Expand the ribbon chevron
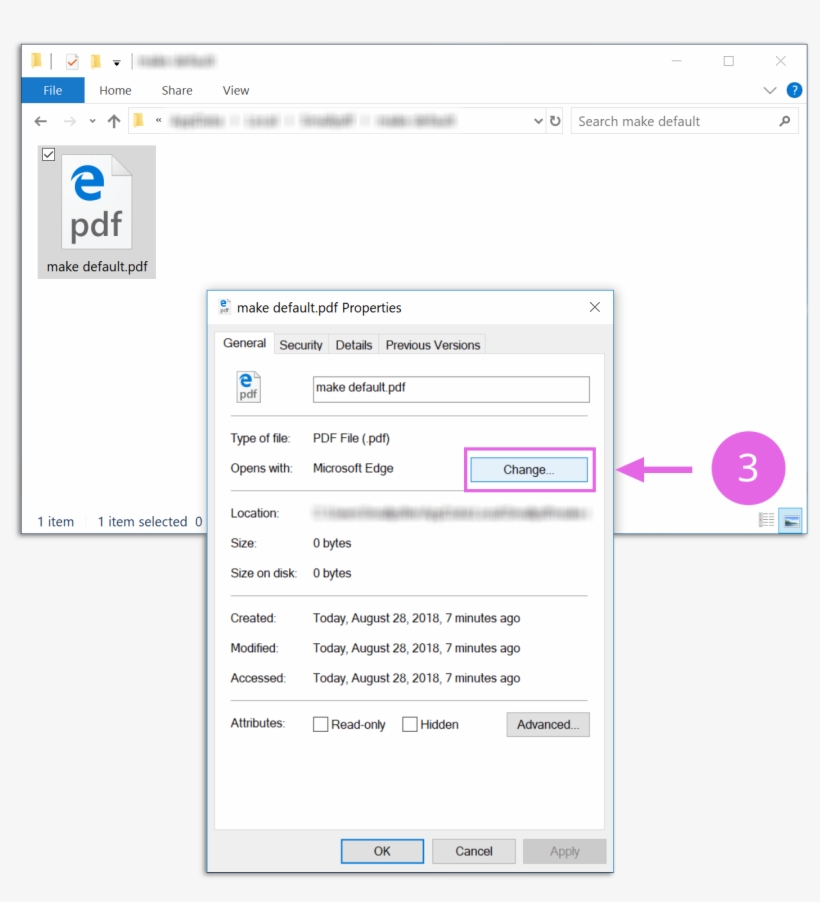 click(770, 90)
